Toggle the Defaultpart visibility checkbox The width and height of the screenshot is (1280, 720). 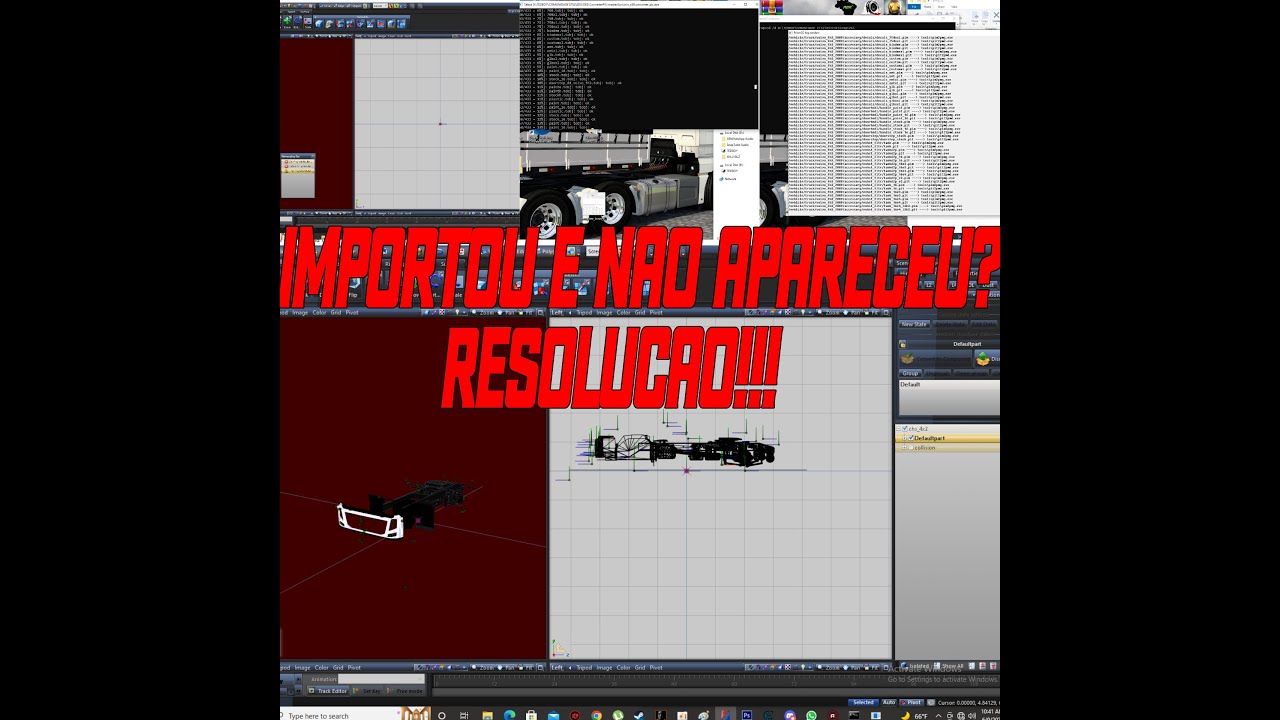[911, 438]
